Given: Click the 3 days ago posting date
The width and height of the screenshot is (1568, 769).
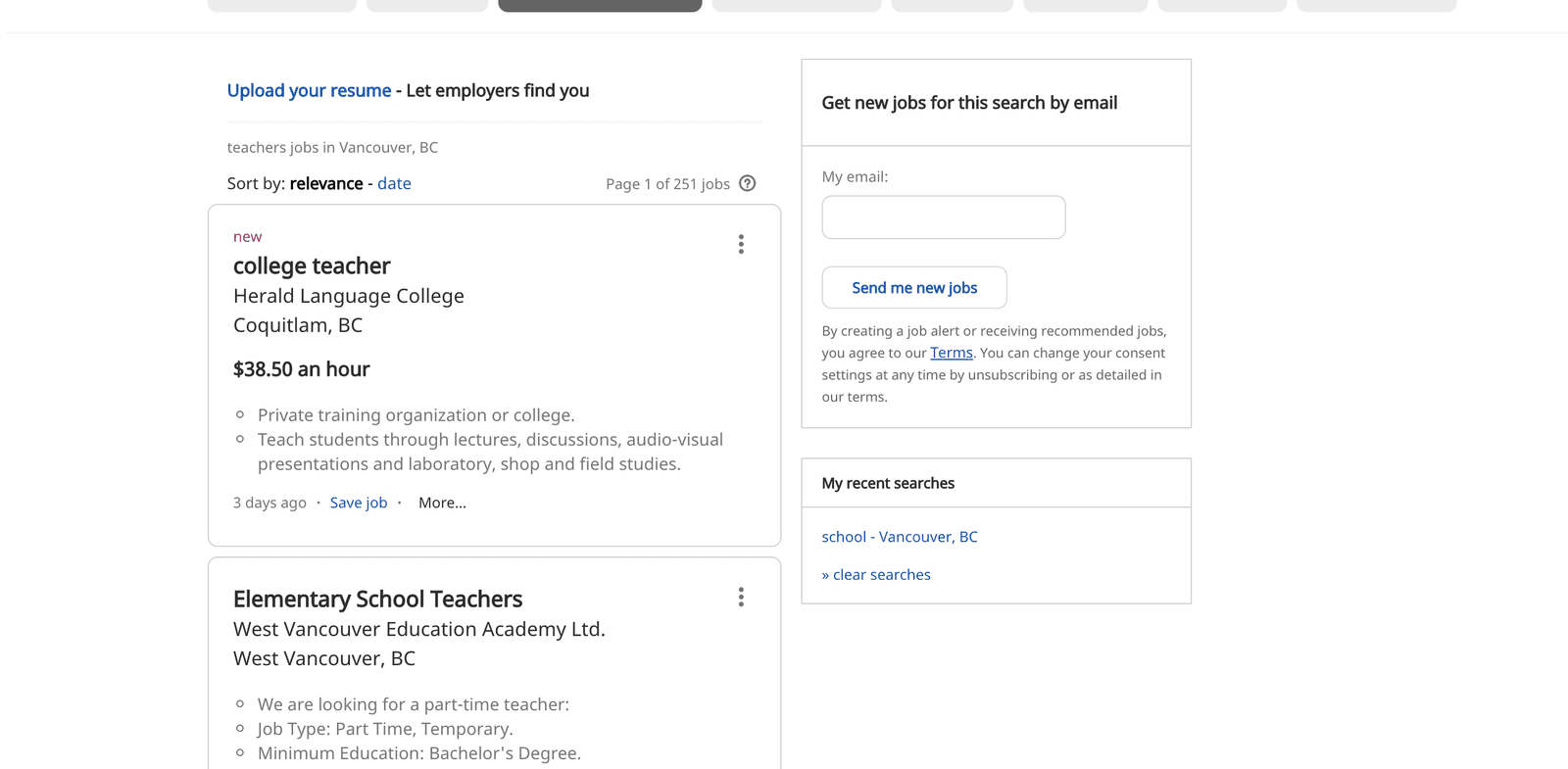Looking at the screenshot, I should tap(269, 503).
